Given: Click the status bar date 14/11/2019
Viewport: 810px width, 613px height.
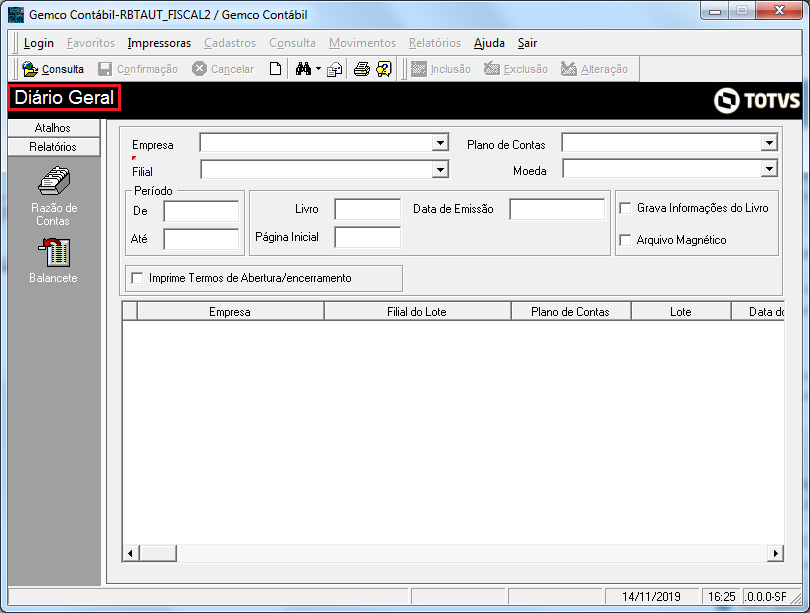Looking at the screenshot, I should tap(651, 596).
